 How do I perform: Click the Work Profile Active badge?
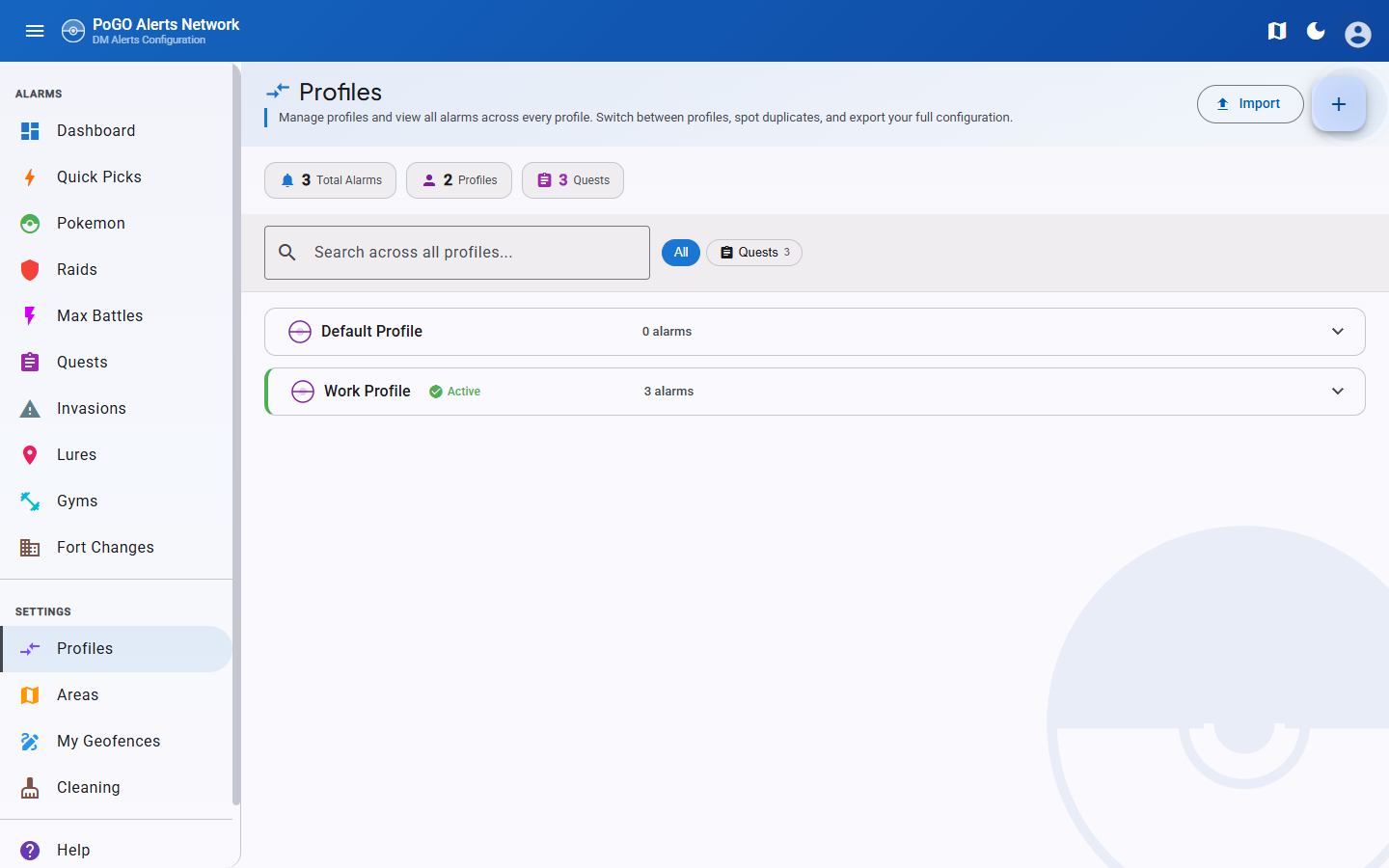point(454,392)
